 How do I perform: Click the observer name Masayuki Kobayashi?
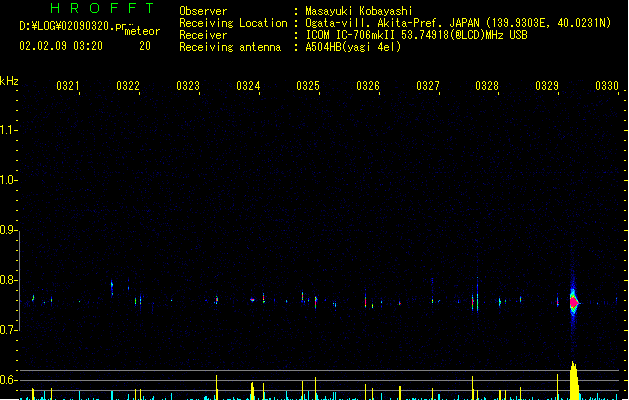359,11
